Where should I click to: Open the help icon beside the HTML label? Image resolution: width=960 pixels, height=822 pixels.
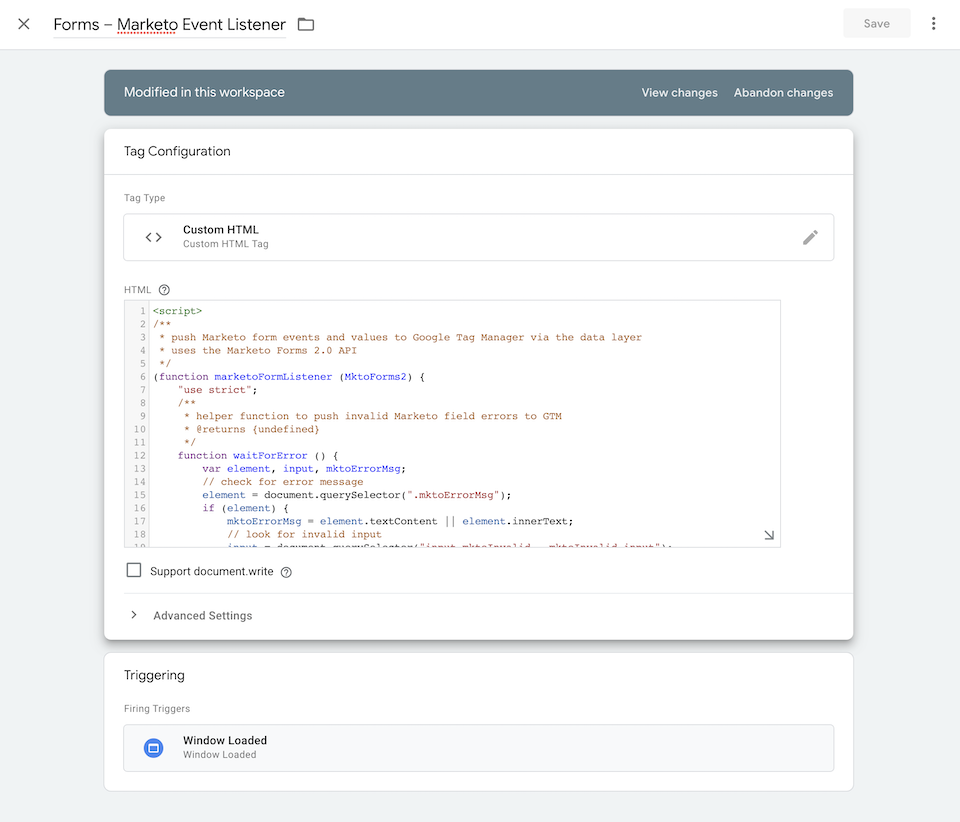[164, 290]
